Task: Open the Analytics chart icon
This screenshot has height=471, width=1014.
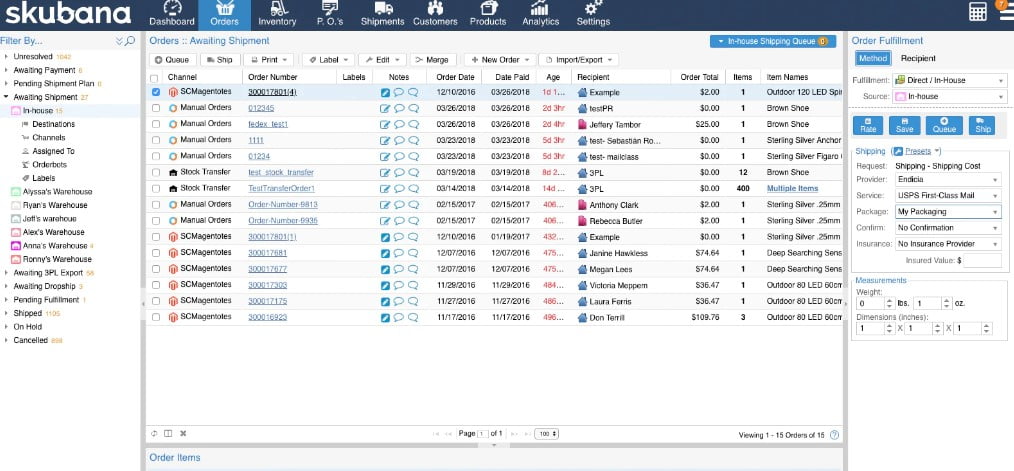Action: click(x=540, y=8)
